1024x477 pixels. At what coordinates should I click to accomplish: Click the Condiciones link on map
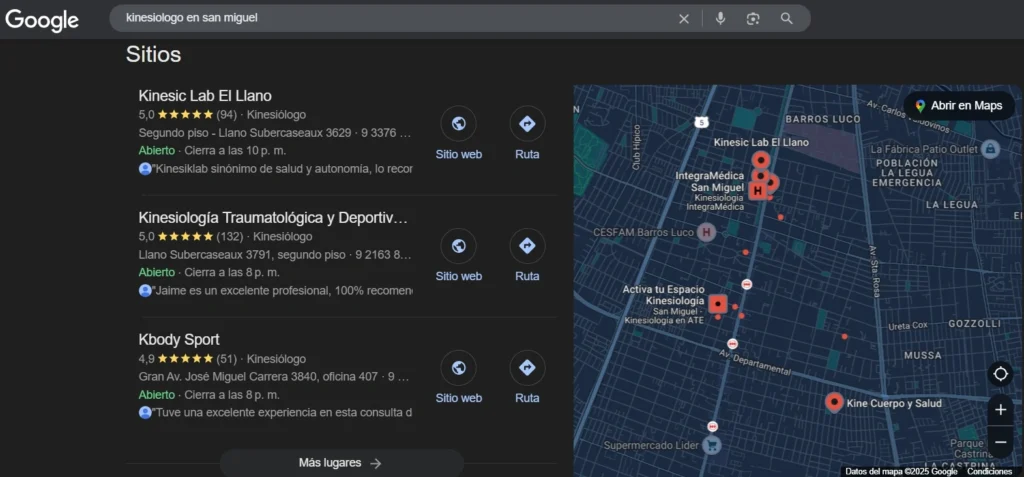(989, 472)
